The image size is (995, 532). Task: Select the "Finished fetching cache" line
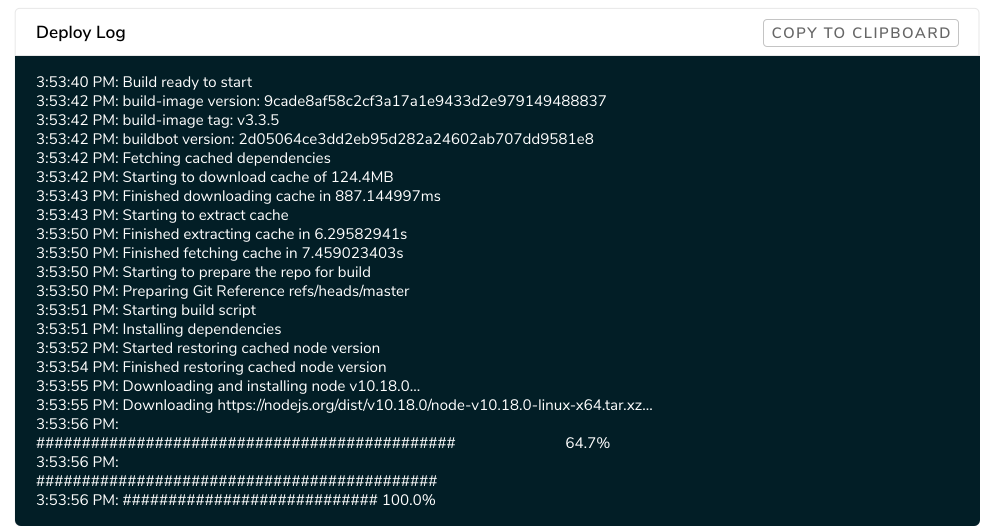[219, 253]
